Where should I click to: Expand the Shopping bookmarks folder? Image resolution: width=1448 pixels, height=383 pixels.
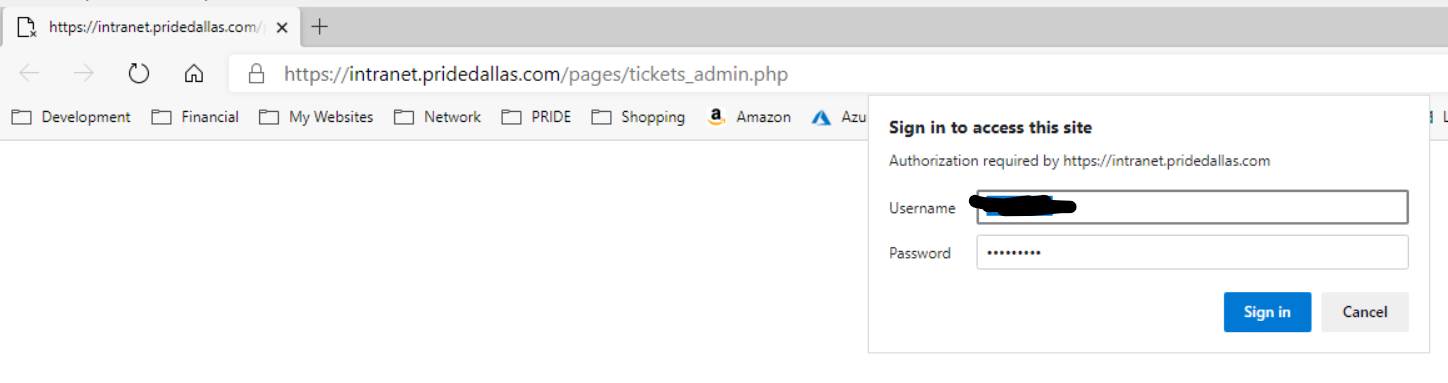638,117
